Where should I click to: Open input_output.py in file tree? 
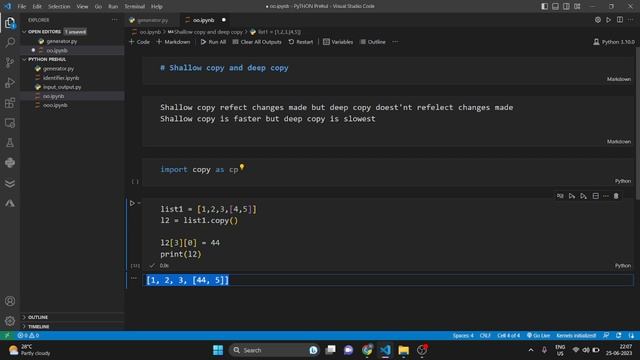click(x=62, y=87)
